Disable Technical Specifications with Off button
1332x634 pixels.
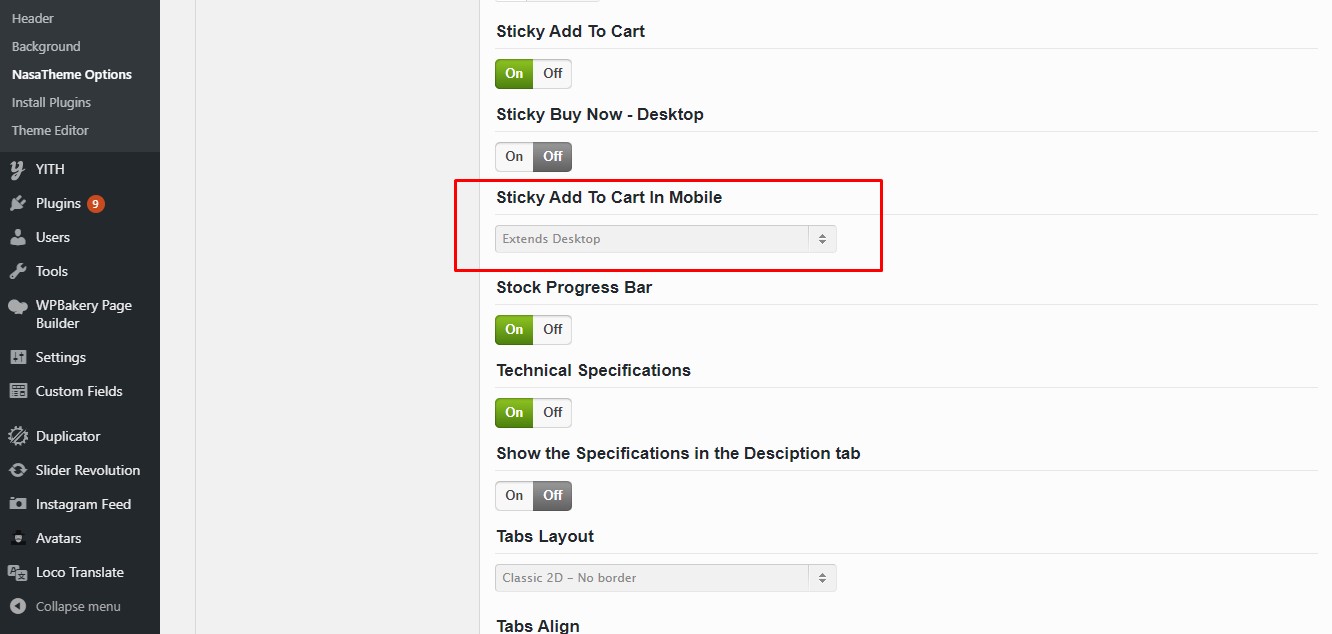[x=552, y=412]
